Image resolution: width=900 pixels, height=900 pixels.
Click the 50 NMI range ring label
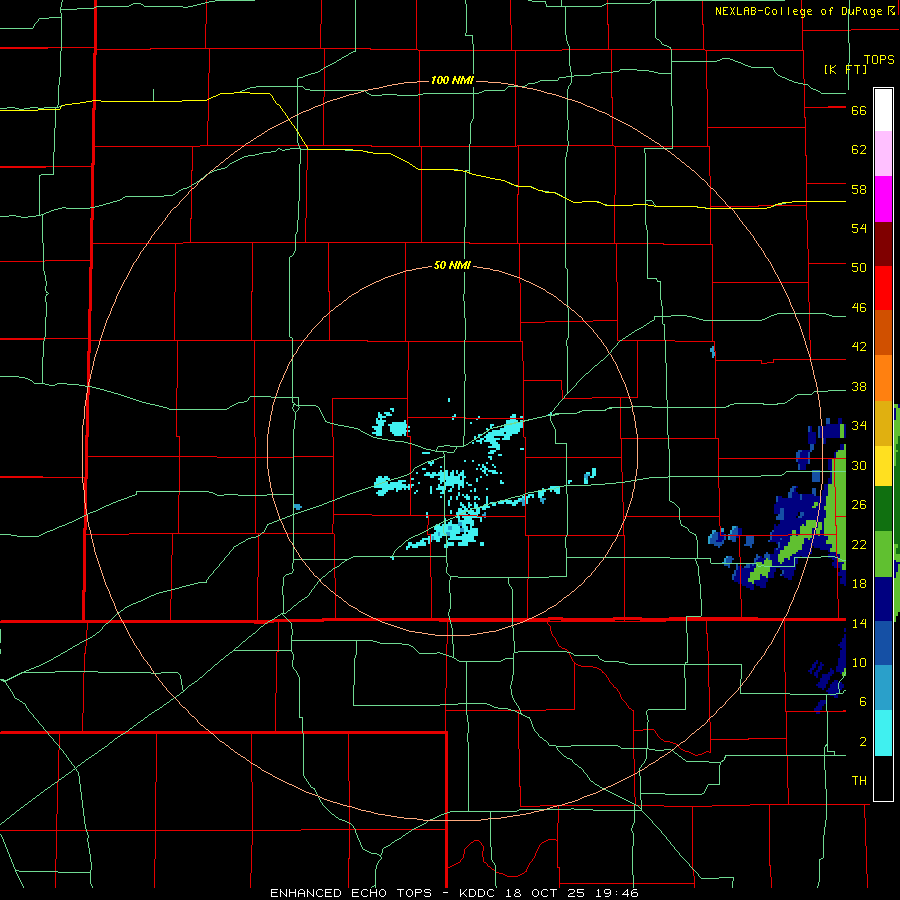pos(452,265)
